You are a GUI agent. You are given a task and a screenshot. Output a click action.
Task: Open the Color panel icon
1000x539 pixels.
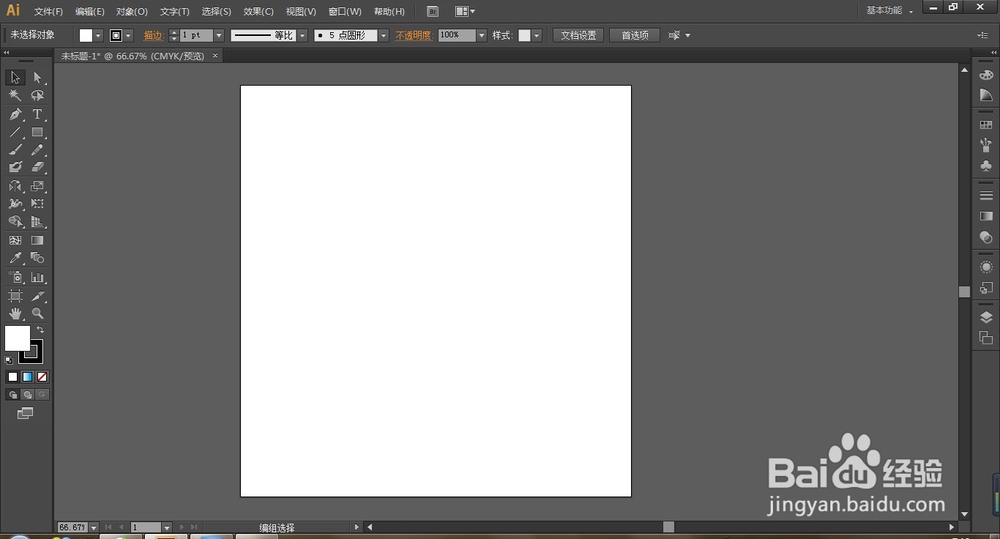pyautogui.click(x=986, y=75)
